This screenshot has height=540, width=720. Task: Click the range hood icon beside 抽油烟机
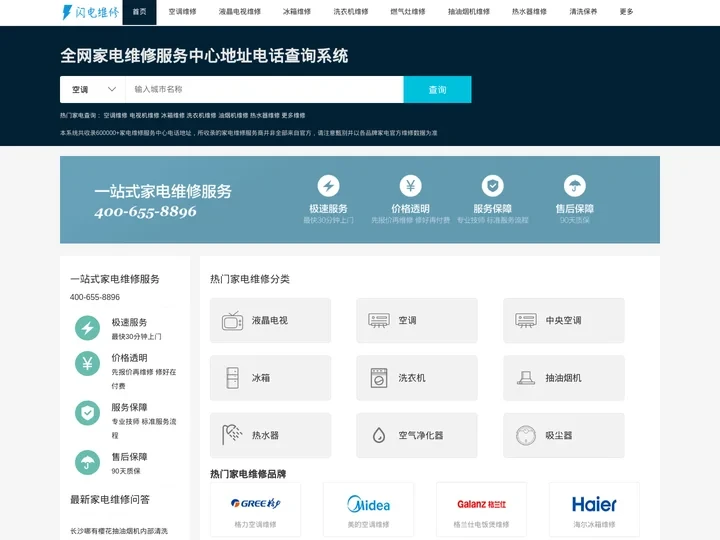click(x=526, y=378)
